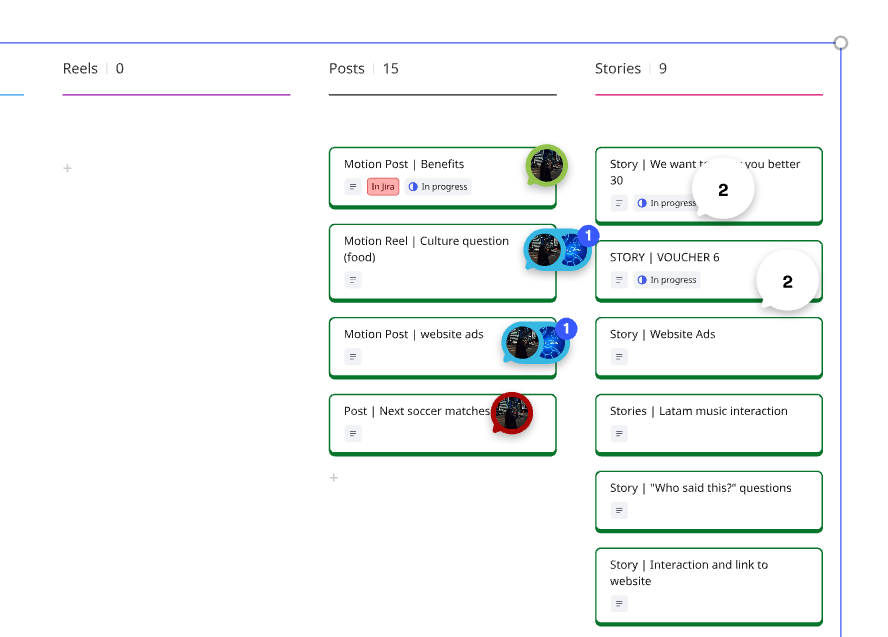Click description icon on Latam music interaction card
The height and width of the screenshot is (637, 888).
click(x=619, y=434)
